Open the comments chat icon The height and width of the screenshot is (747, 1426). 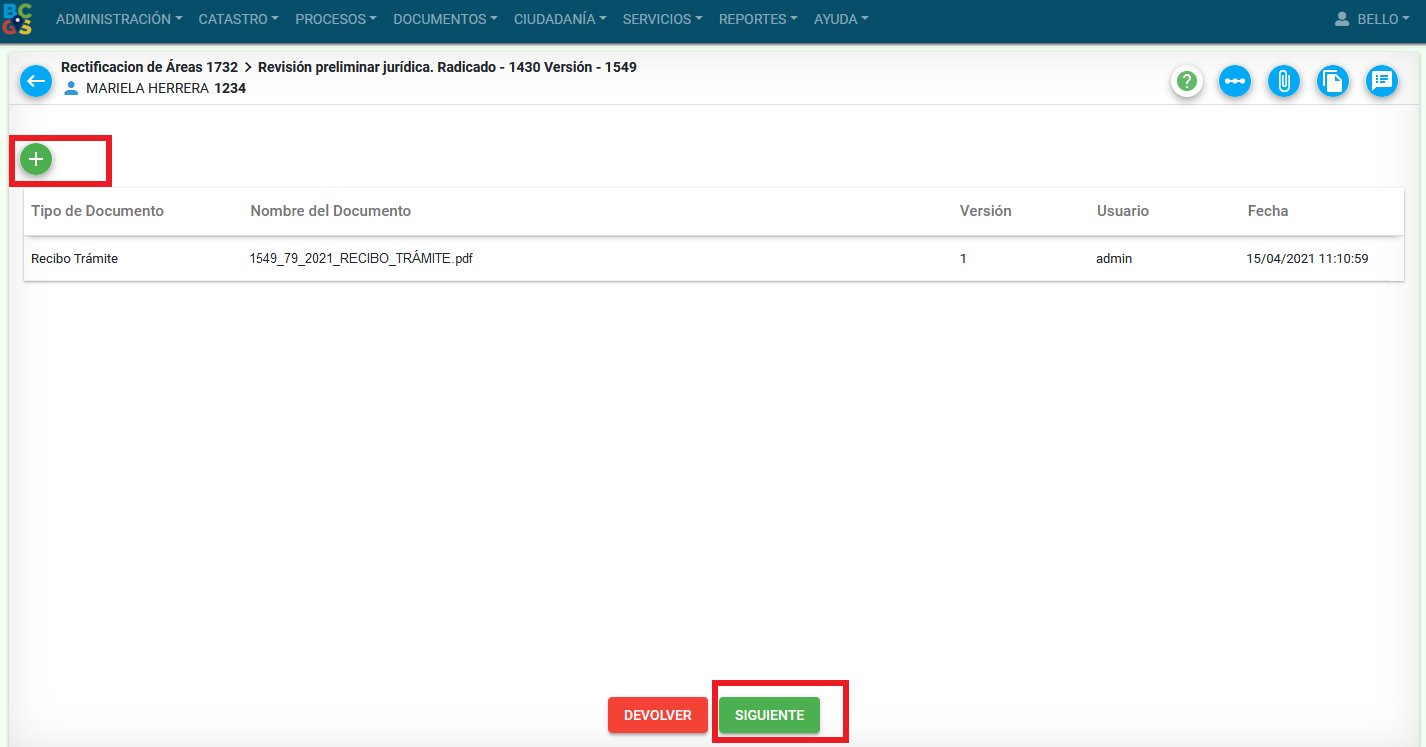(x=1381, y=82)
